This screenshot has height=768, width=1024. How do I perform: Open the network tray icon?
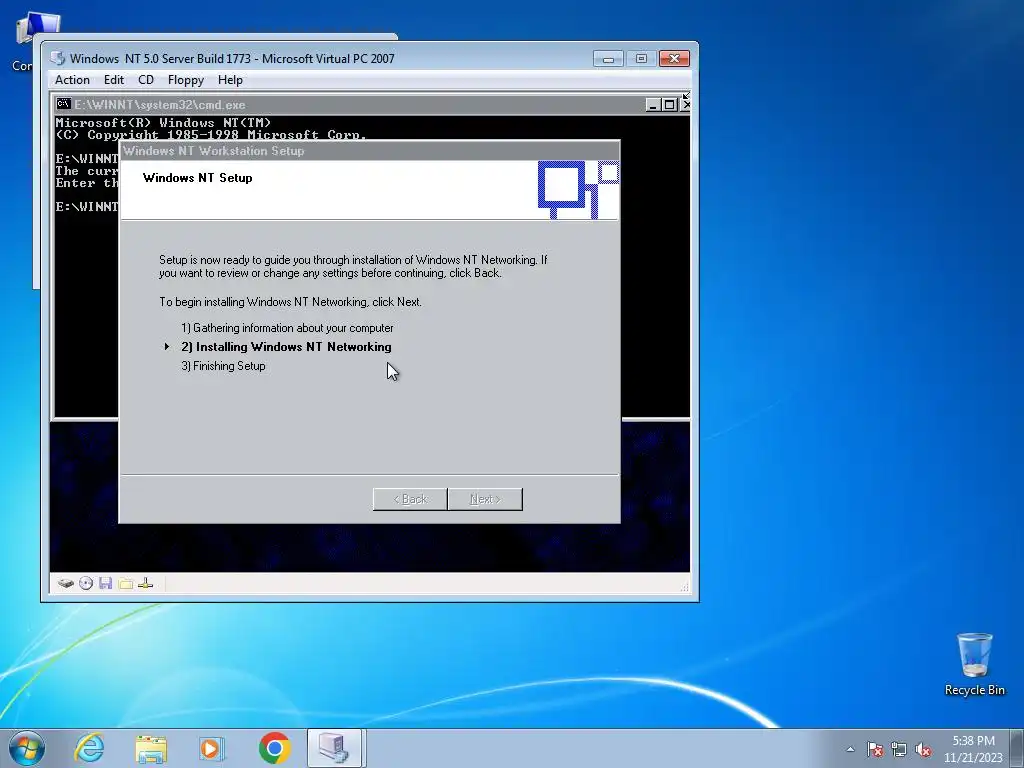pyautogui.click(x=899, y=749)
